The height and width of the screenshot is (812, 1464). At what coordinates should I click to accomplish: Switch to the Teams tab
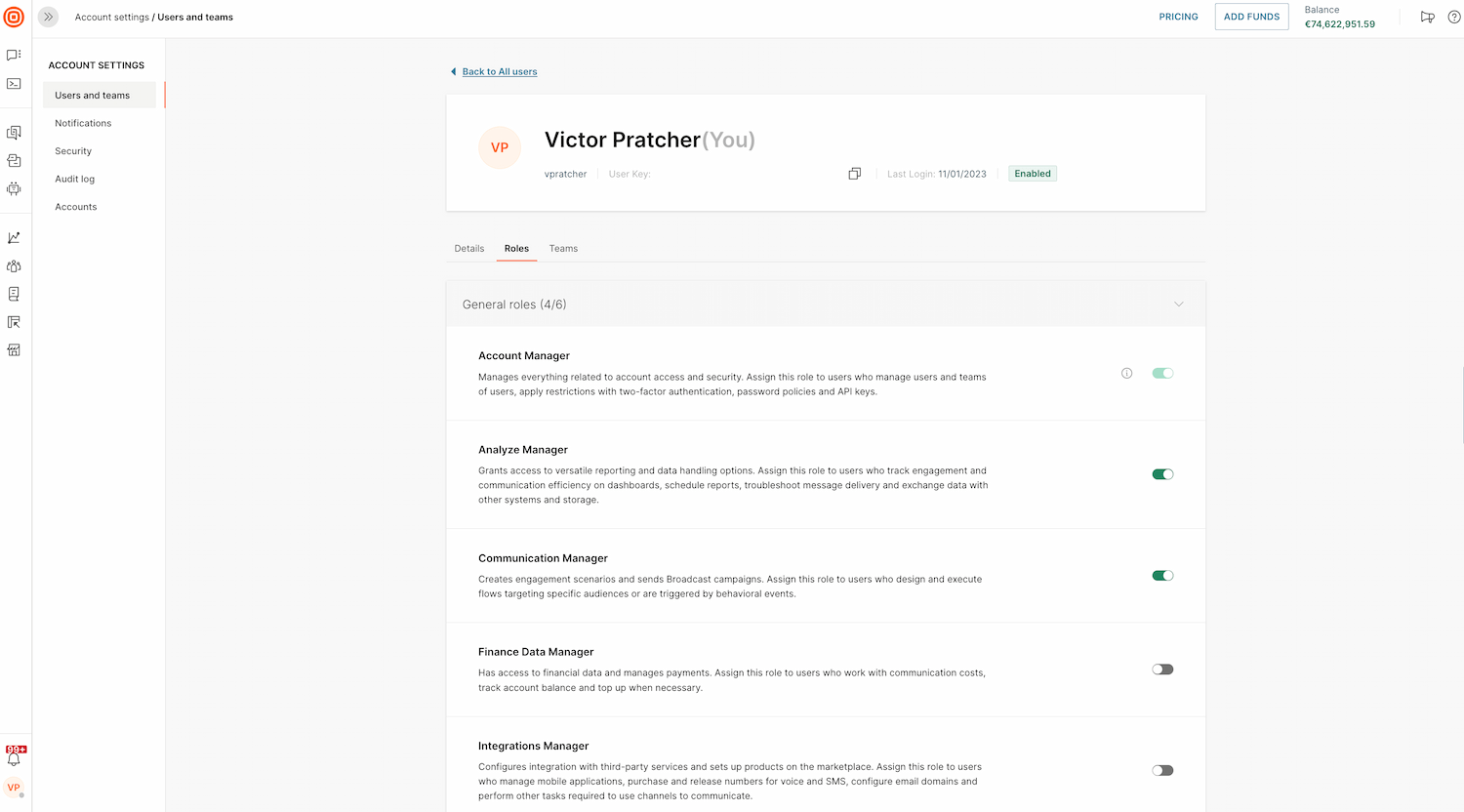[x=563, y=249]
